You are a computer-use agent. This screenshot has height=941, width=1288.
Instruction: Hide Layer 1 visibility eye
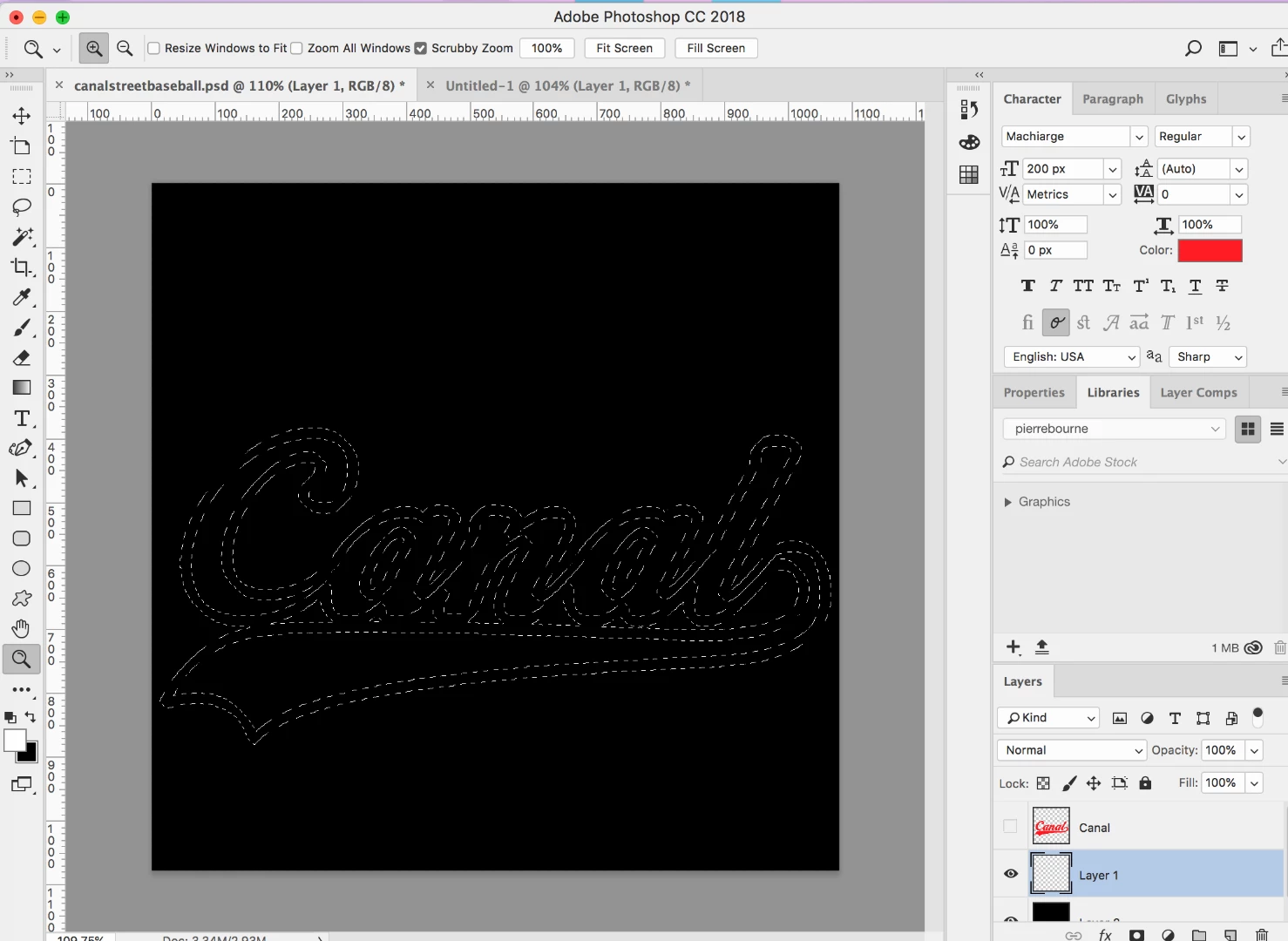pyautogui.click(x=1011, y=874)
